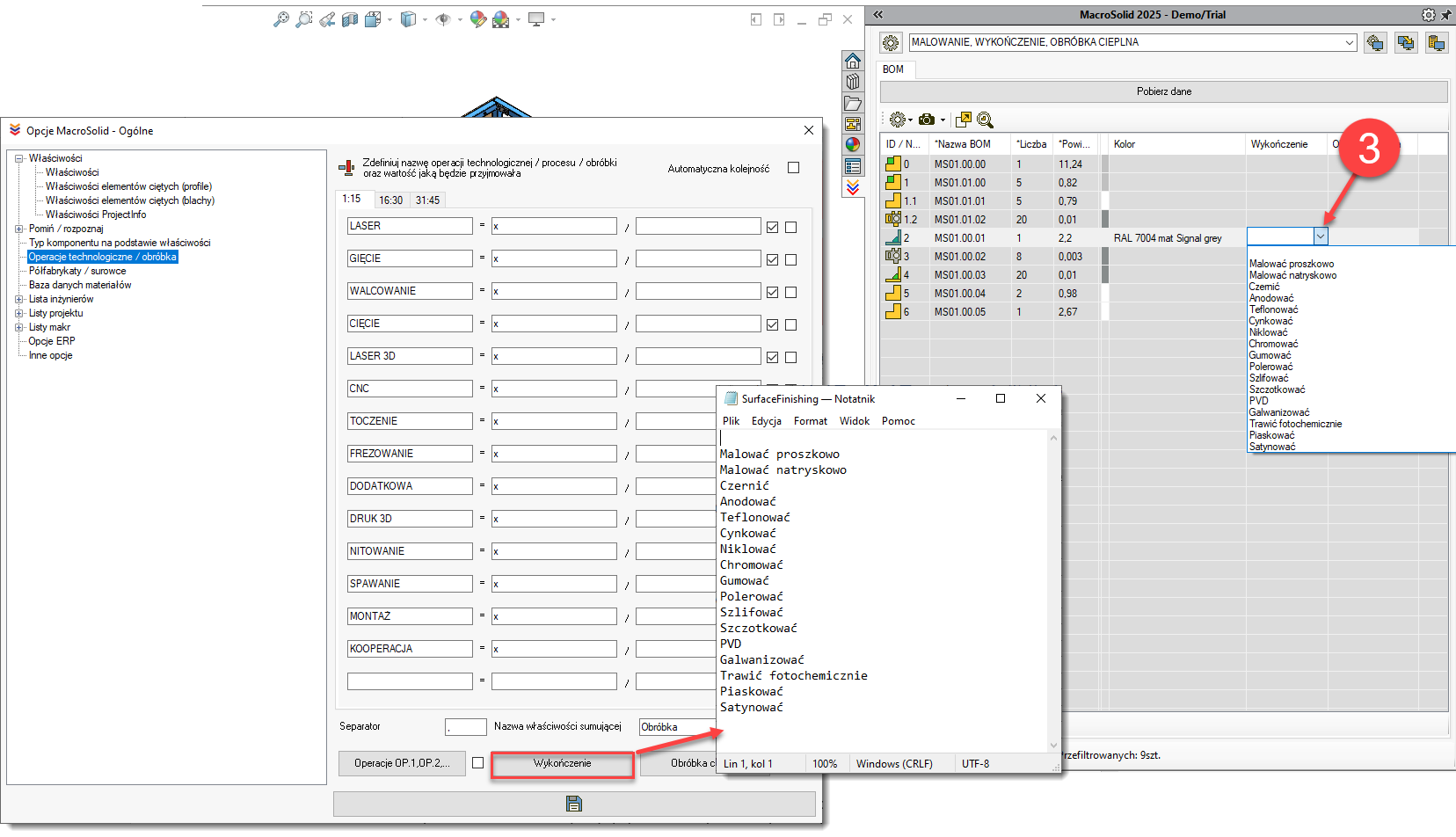The width and height of the screenshot is (1456, 837).
Task: Open the View Orientation cube icon
Action: point(374,19)
